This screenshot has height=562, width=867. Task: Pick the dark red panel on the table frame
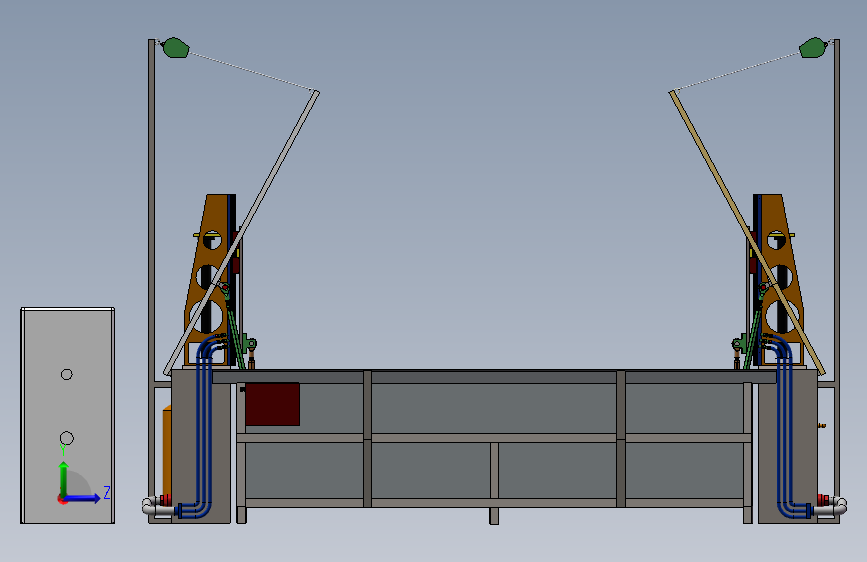(x=272, y=404)
